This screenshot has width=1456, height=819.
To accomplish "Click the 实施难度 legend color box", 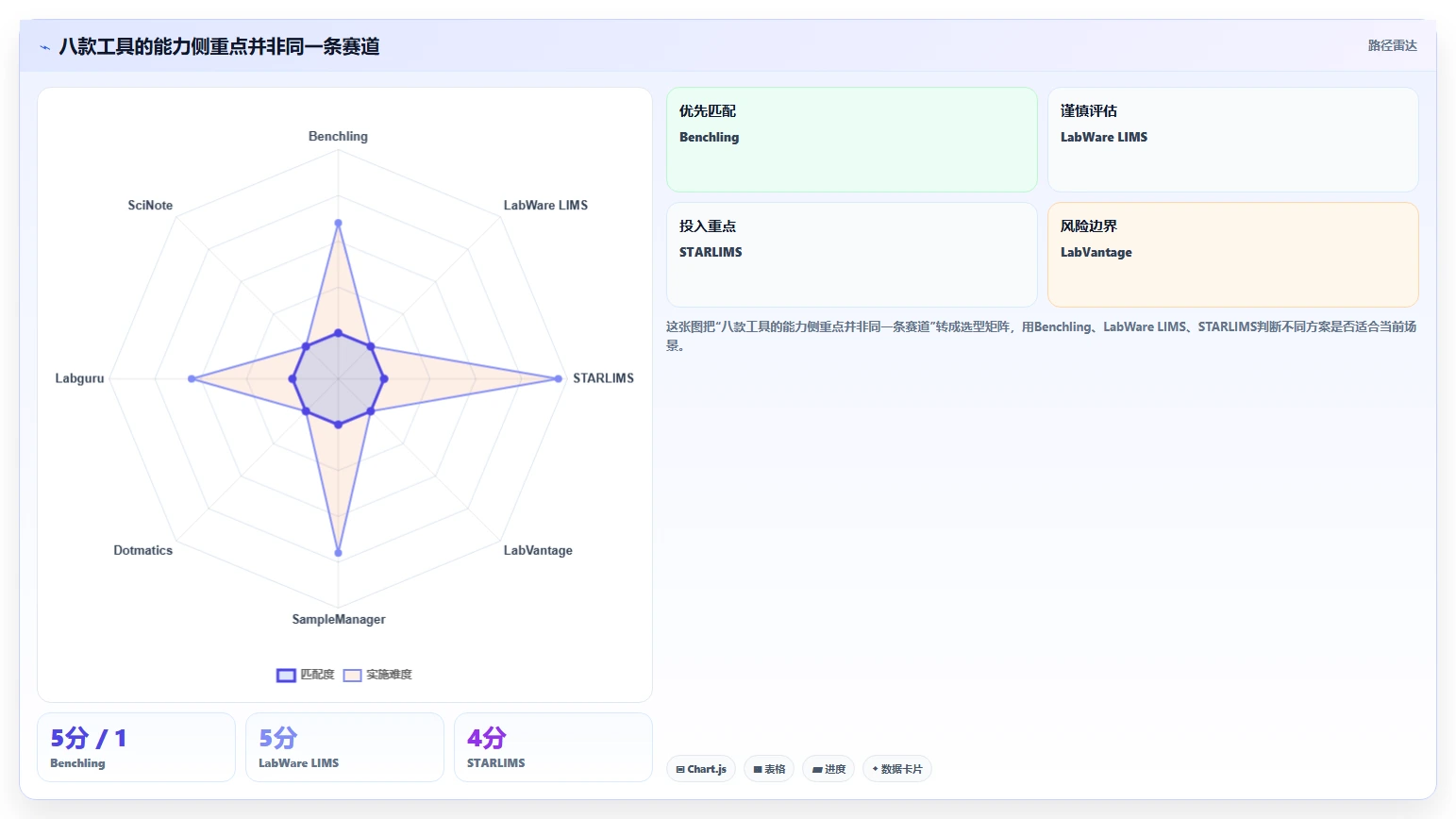I will pyautogui.click(x=352, y=675).
